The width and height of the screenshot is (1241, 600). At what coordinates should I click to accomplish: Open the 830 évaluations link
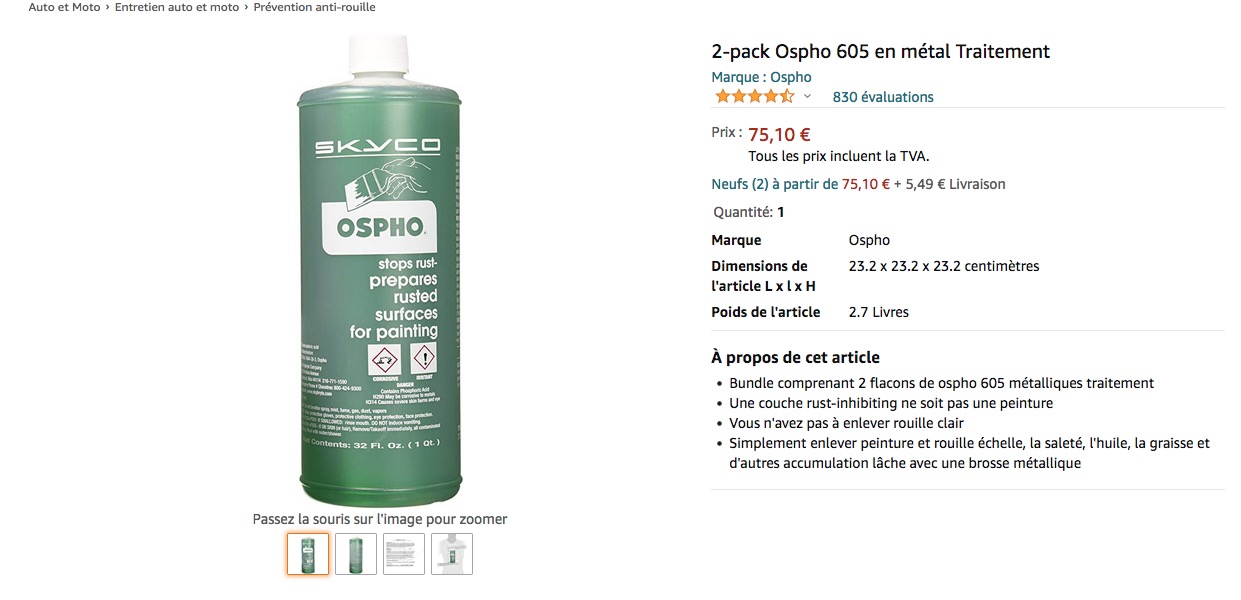[883, 97]
